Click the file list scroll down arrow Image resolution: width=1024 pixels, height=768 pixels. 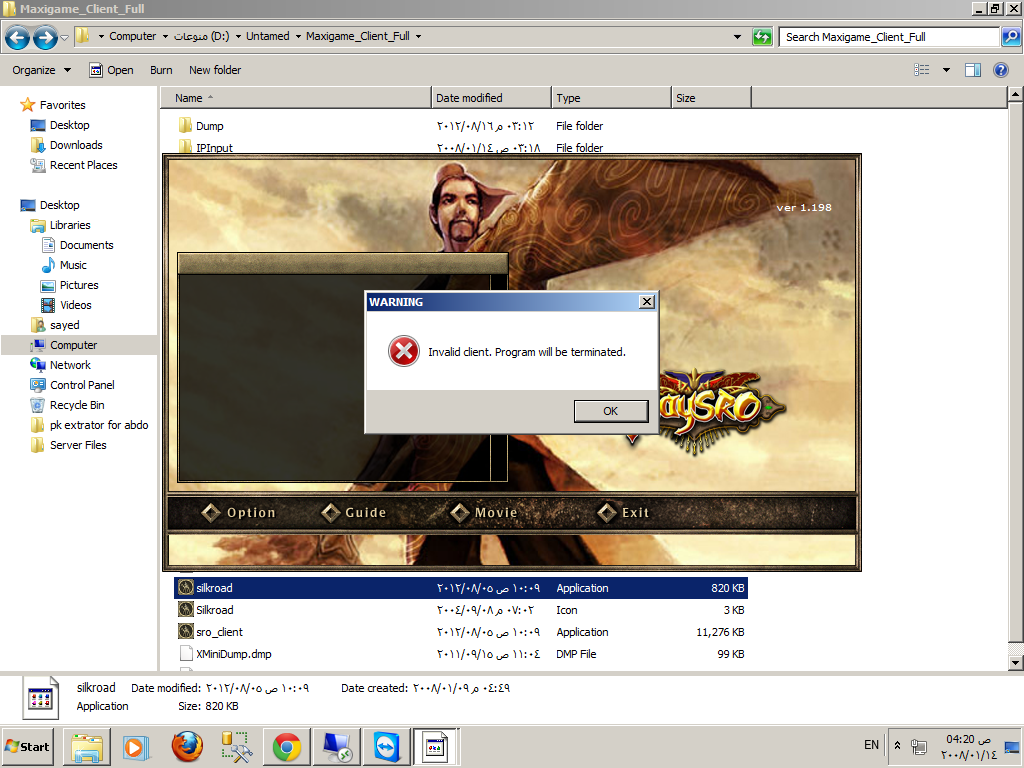tap(1015, 663)
